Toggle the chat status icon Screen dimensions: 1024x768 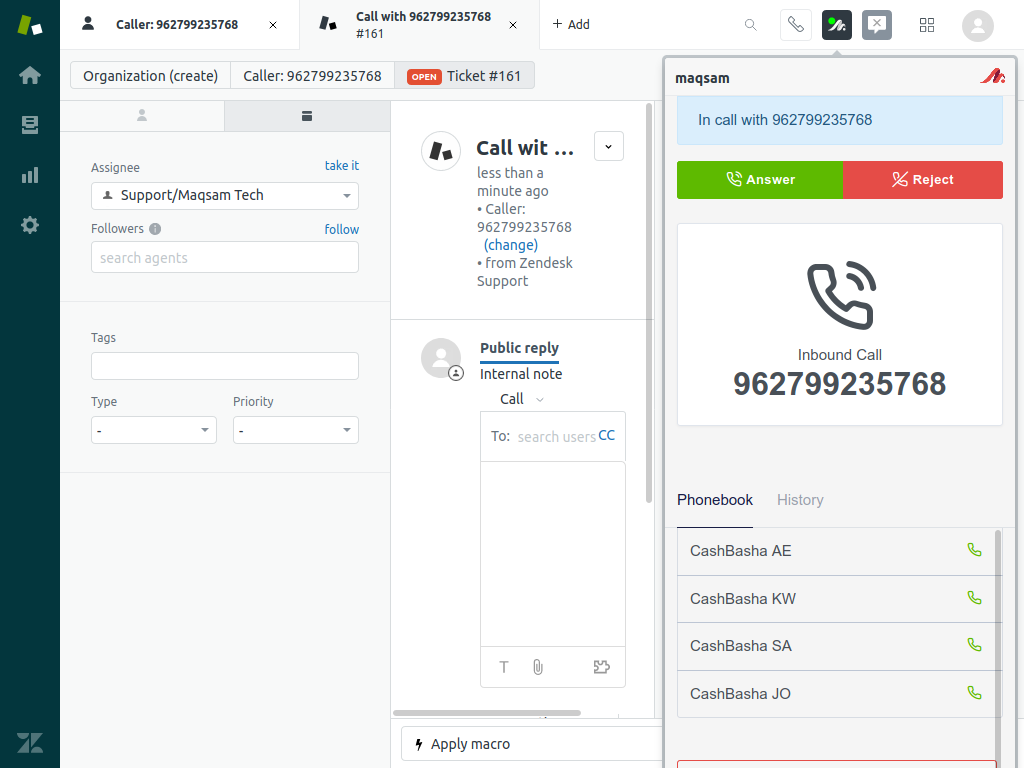click(877, 25)
